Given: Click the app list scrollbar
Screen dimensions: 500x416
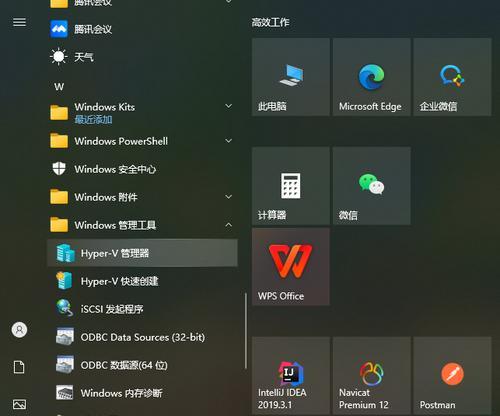Looking at the screenshot, I should [246, 331].
